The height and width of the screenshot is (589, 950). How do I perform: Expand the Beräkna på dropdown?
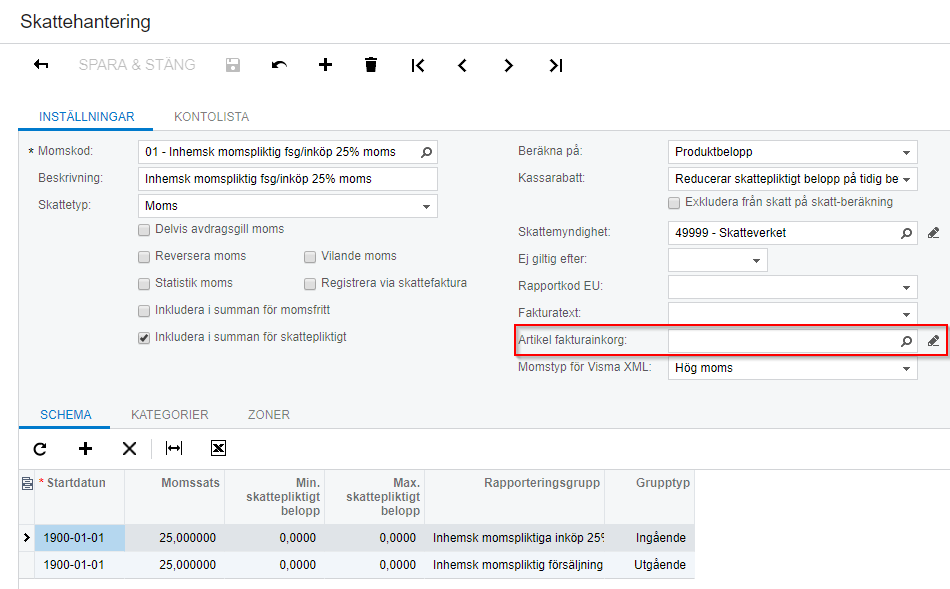[x=906, y=152]
